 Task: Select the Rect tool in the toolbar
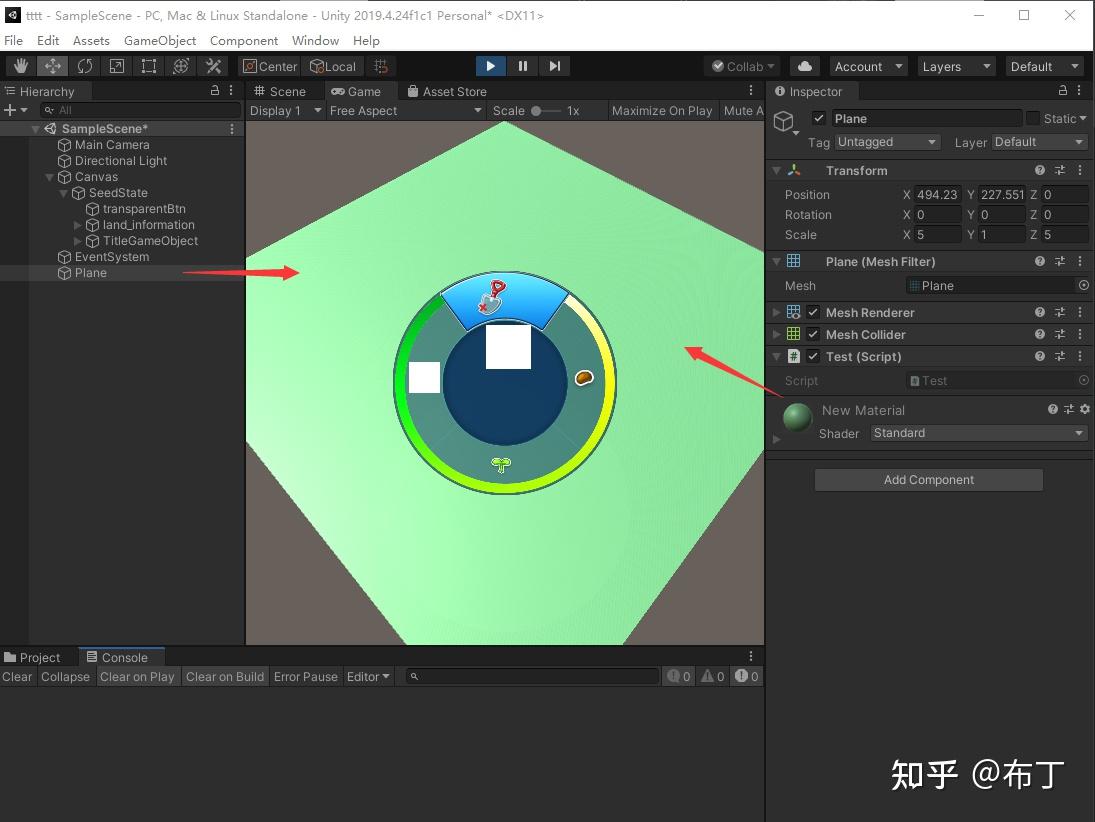pos(149,65)
